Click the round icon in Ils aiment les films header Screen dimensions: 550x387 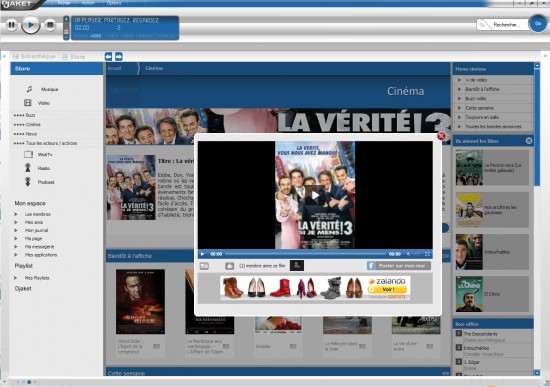529,141
